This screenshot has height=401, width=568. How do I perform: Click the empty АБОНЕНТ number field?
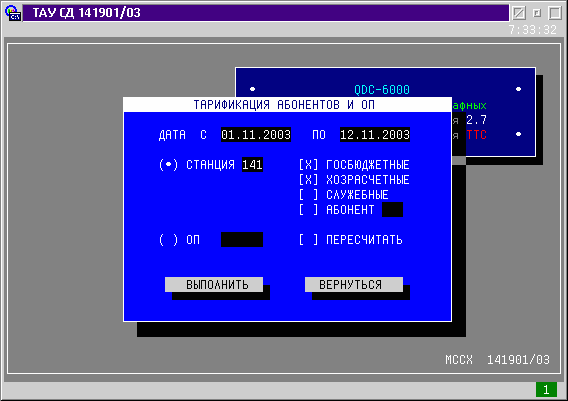click(x=392, y=210)
